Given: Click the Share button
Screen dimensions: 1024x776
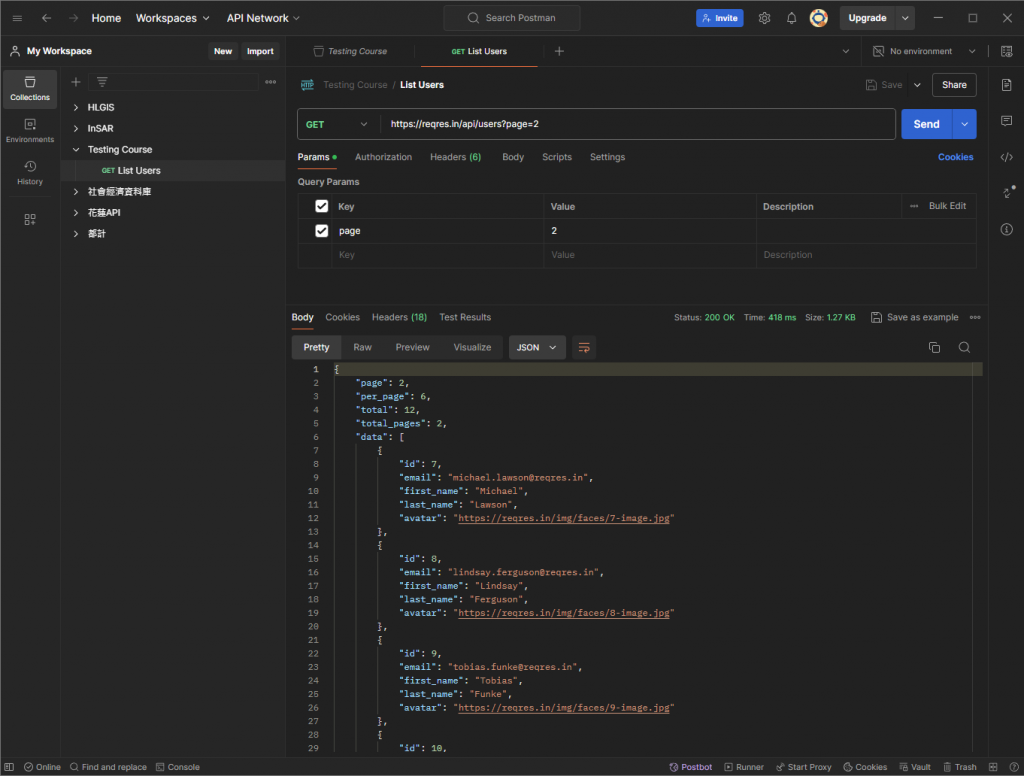Looking at the screenshot, I should [954, 85].
